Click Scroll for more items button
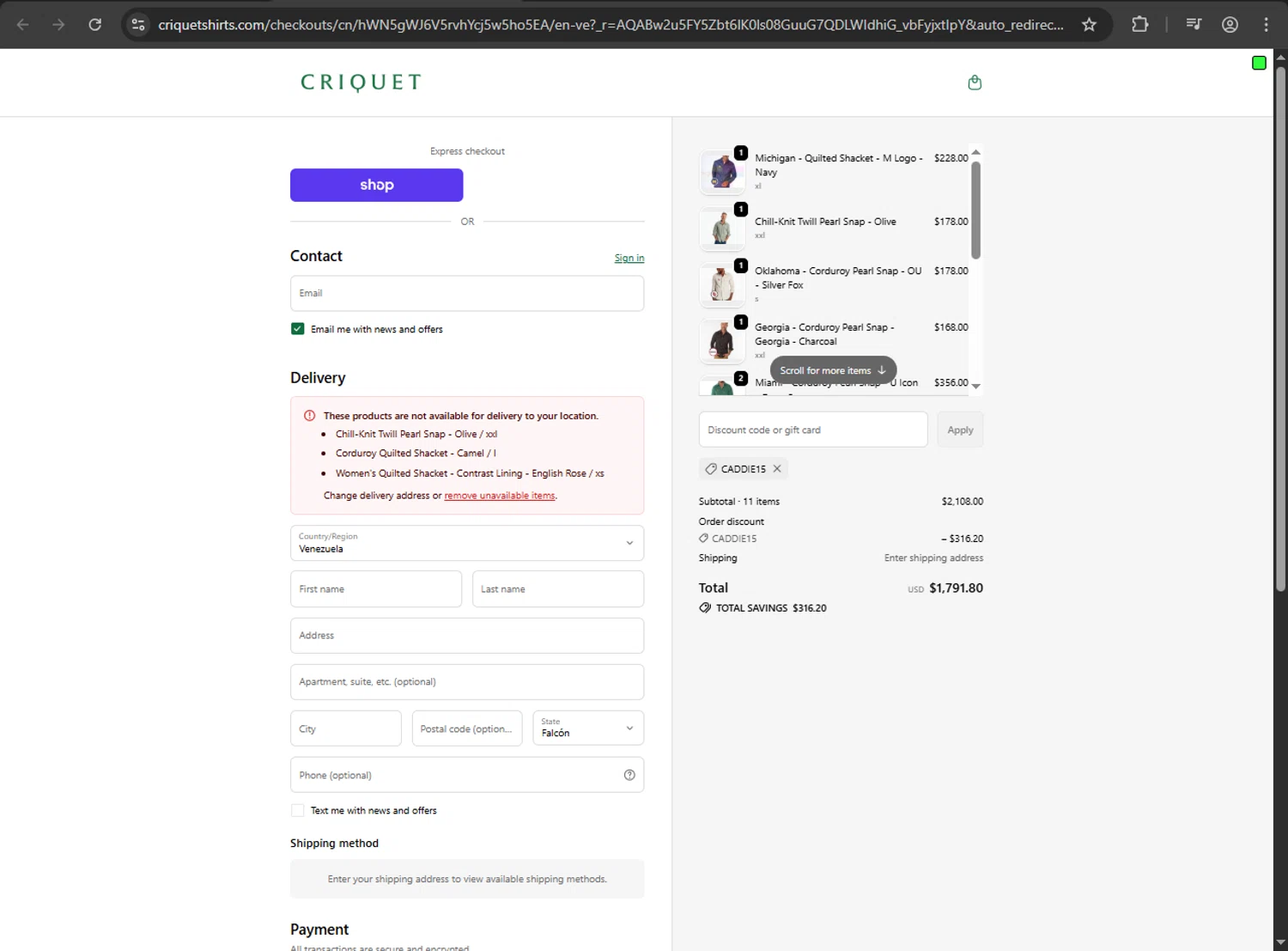1288x951 pixels. (x=833, y=370)
